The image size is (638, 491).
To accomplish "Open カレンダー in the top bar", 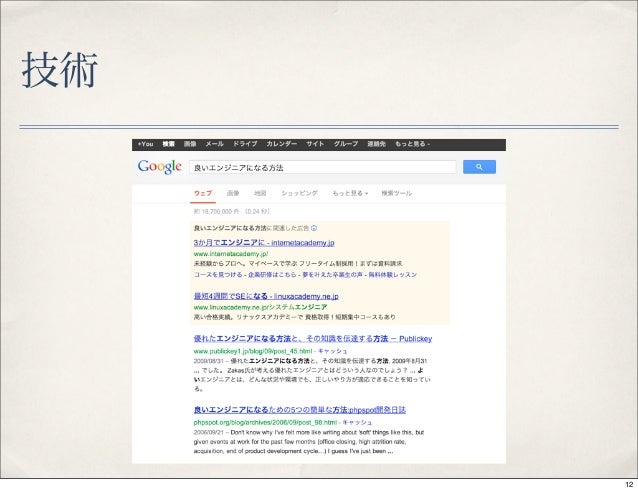I will coord(282,144).
